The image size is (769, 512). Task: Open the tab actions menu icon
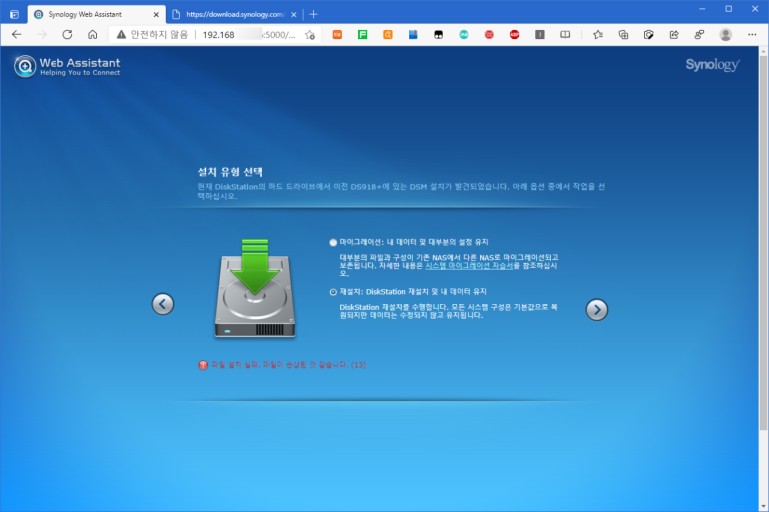[14, 14]
